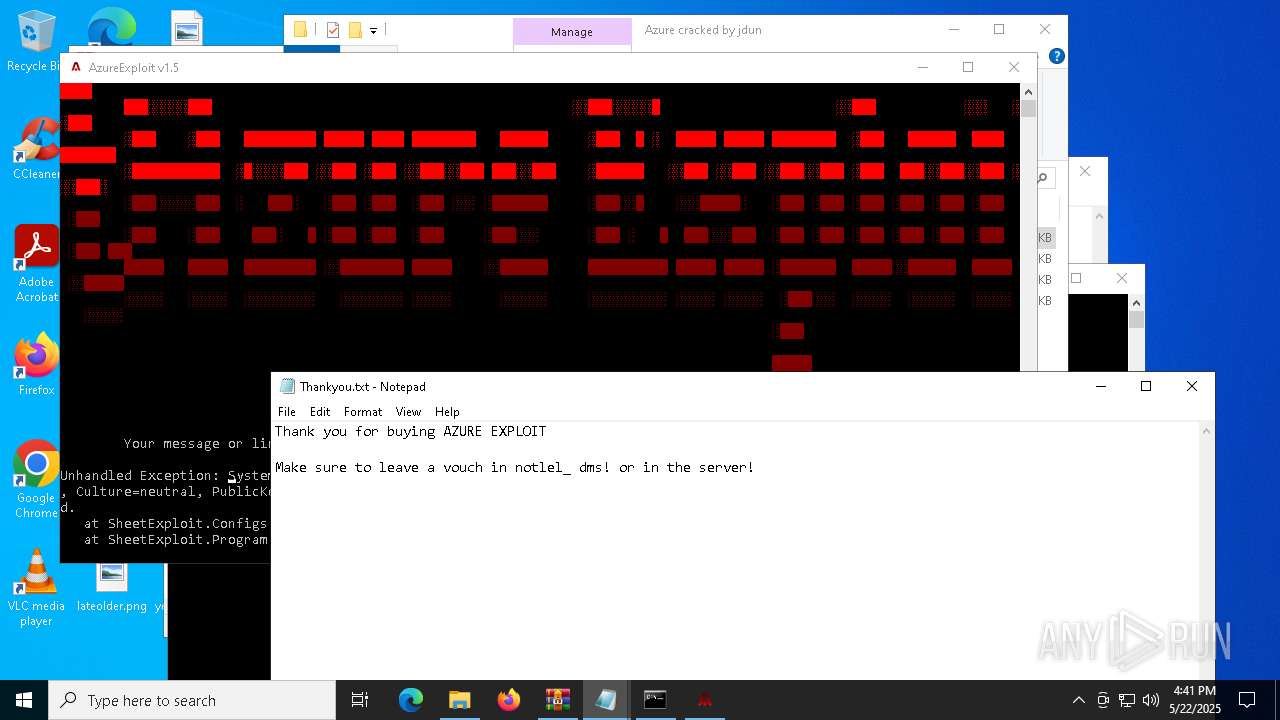
Task: Open Explorer help question mark icon
Action: (x=1056, y=56)
